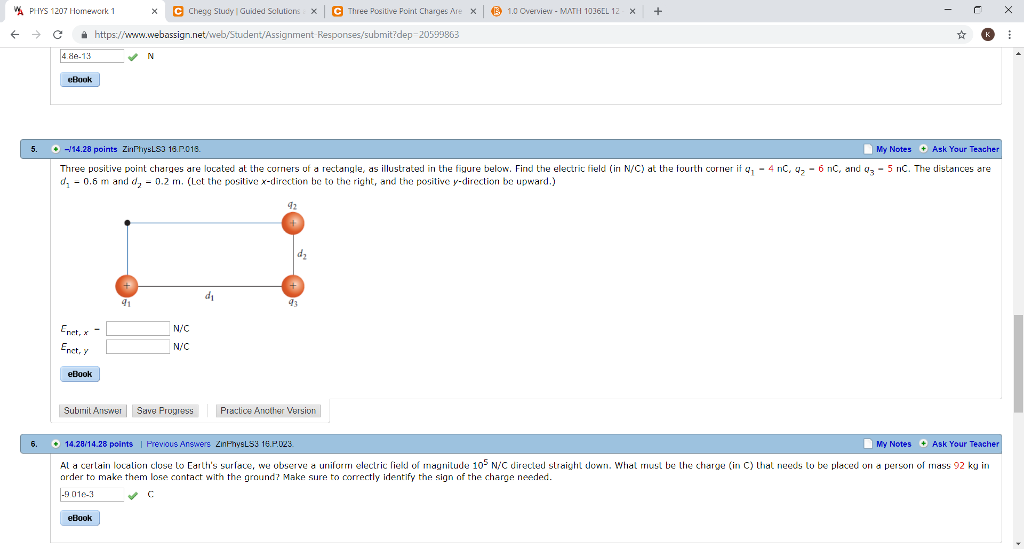
Task: Open Chrome three-dot menu
Action: pos(1010,35)
